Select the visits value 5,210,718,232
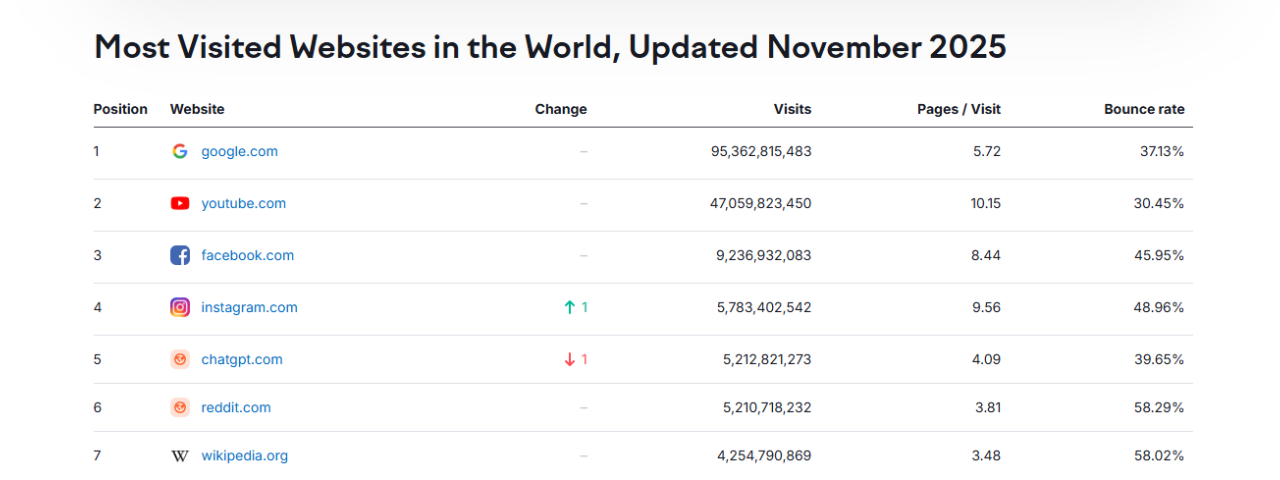1280x480 pixels. [767, 407]
